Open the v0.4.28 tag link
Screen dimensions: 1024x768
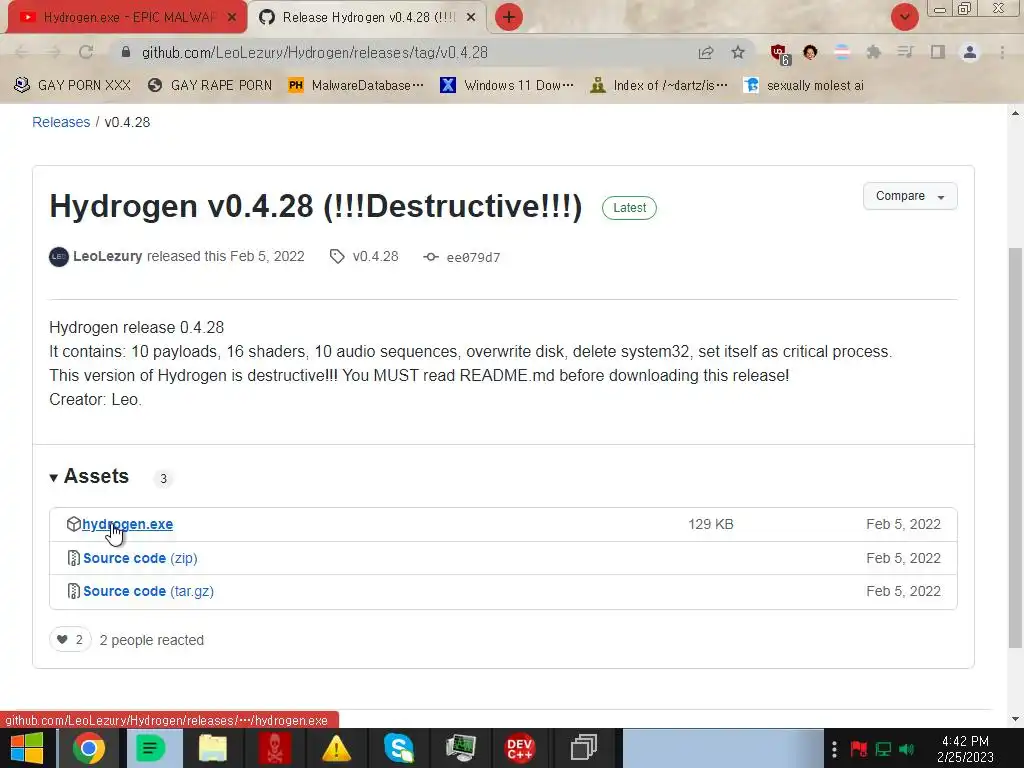click(x=364, y=256)
